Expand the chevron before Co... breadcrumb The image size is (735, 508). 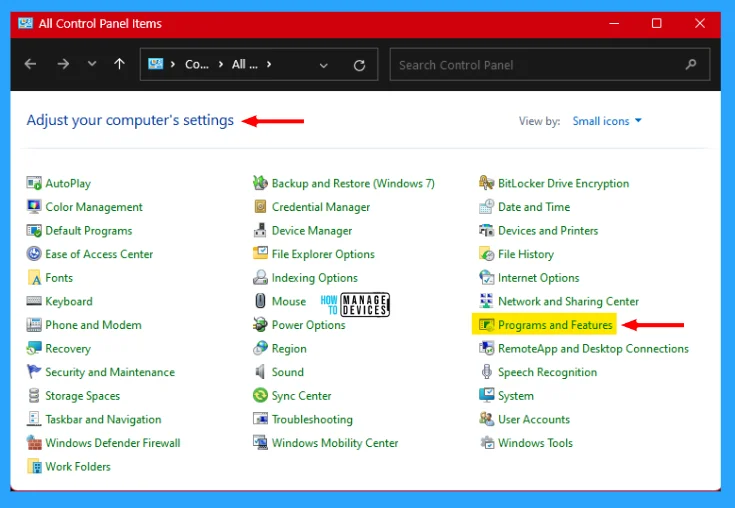[x=173, y=64]
